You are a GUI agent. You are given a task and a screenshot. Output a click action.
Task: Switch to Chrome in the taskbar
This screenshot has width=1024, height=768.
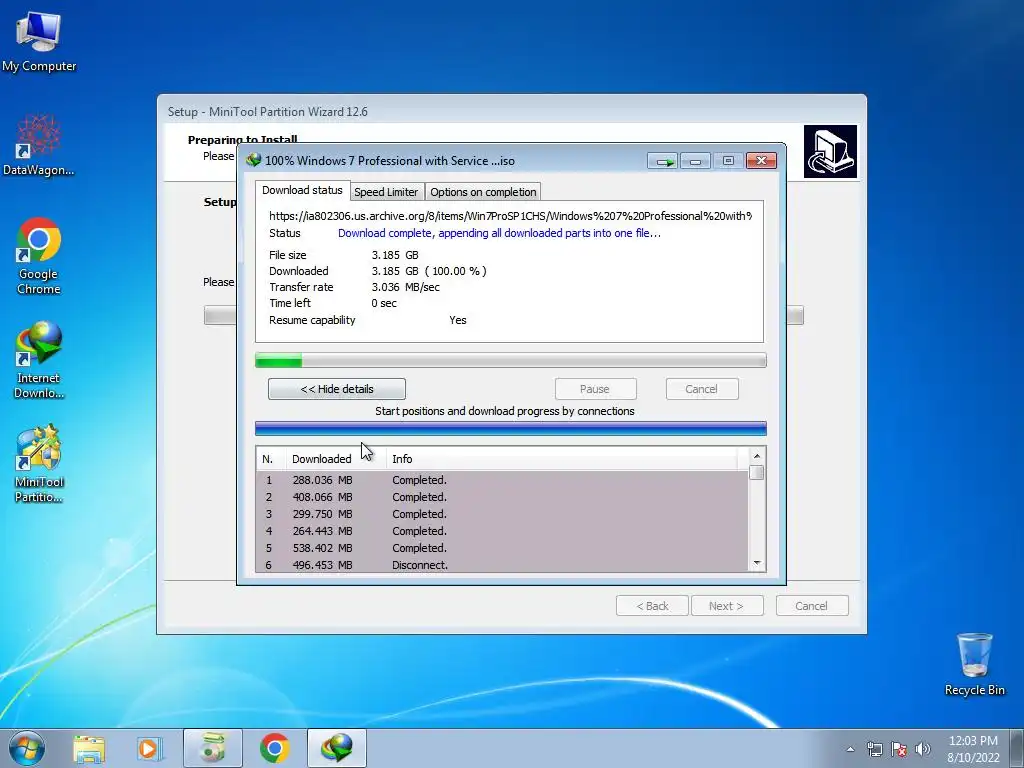point(275,748)
